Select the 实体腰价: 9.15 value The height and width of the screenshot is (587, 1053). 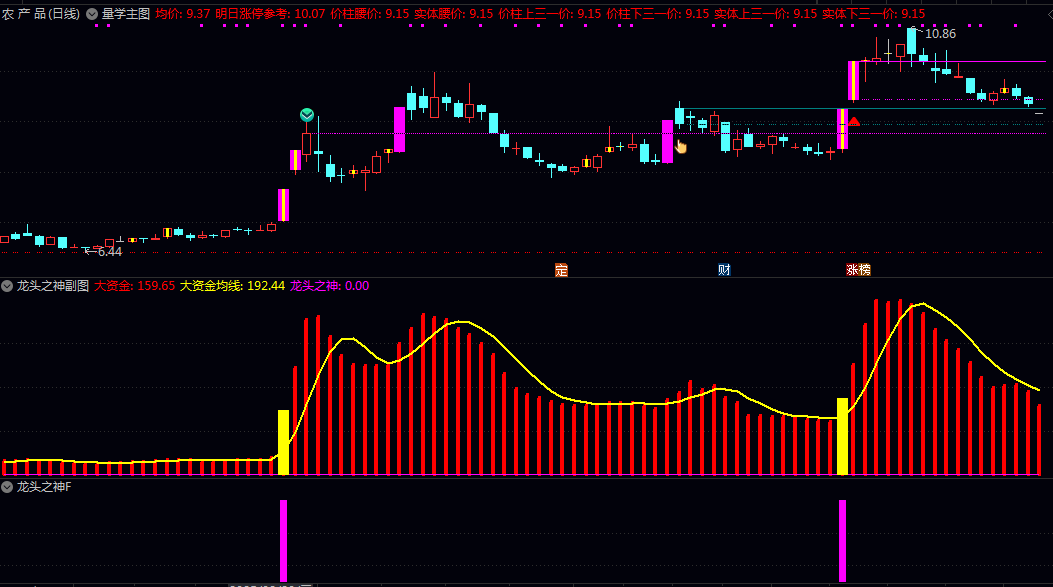(x=454, y=14)
